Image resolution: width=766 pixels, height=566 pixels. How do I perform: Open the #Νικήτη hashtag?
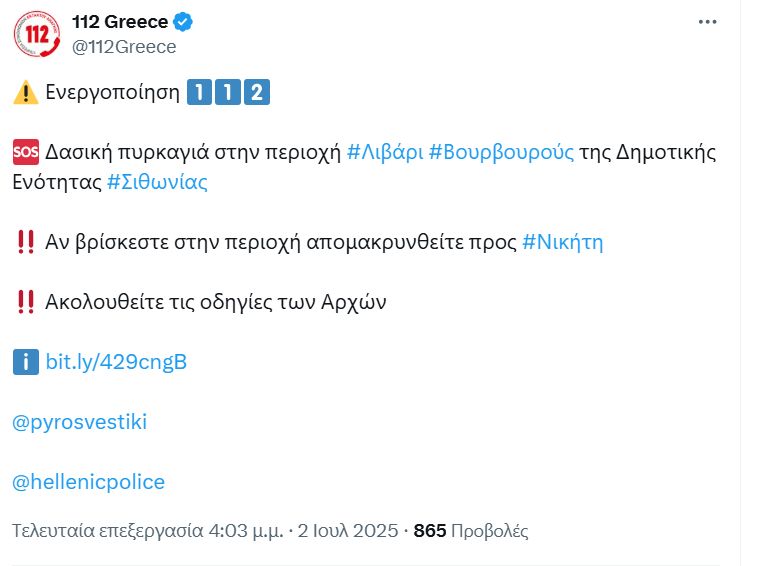pos(563,242)
